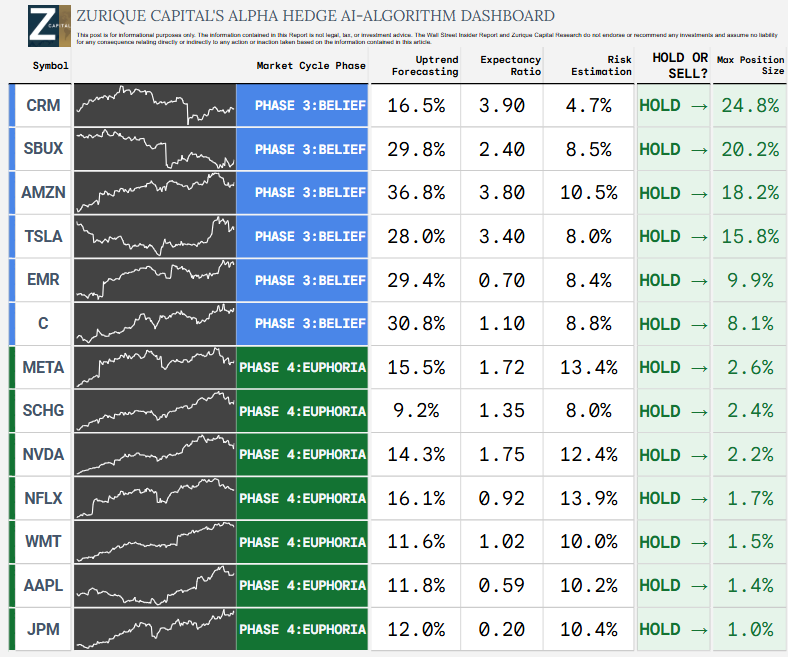Click the dashboard title heading
The image size is (788, 657).
[316, 16]
